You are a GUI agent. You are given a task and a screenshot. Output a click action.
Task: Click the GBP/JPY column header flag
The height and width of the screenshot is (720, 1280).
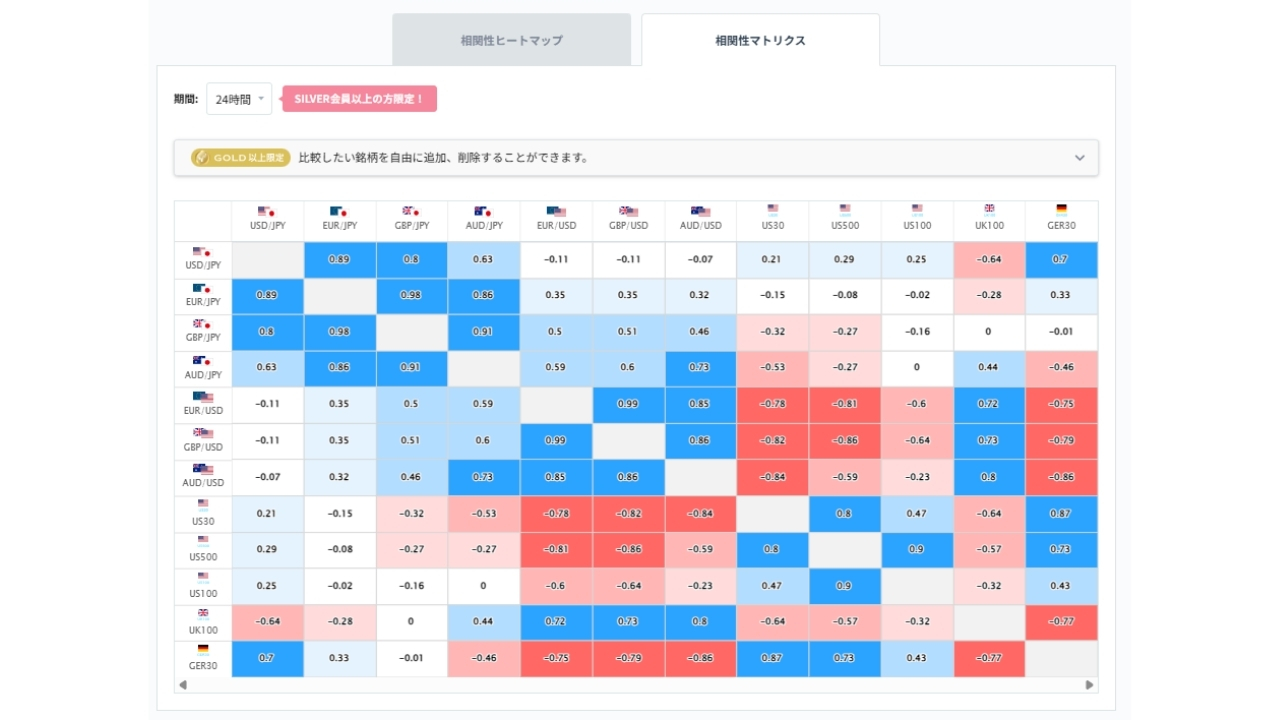[411, 211]
